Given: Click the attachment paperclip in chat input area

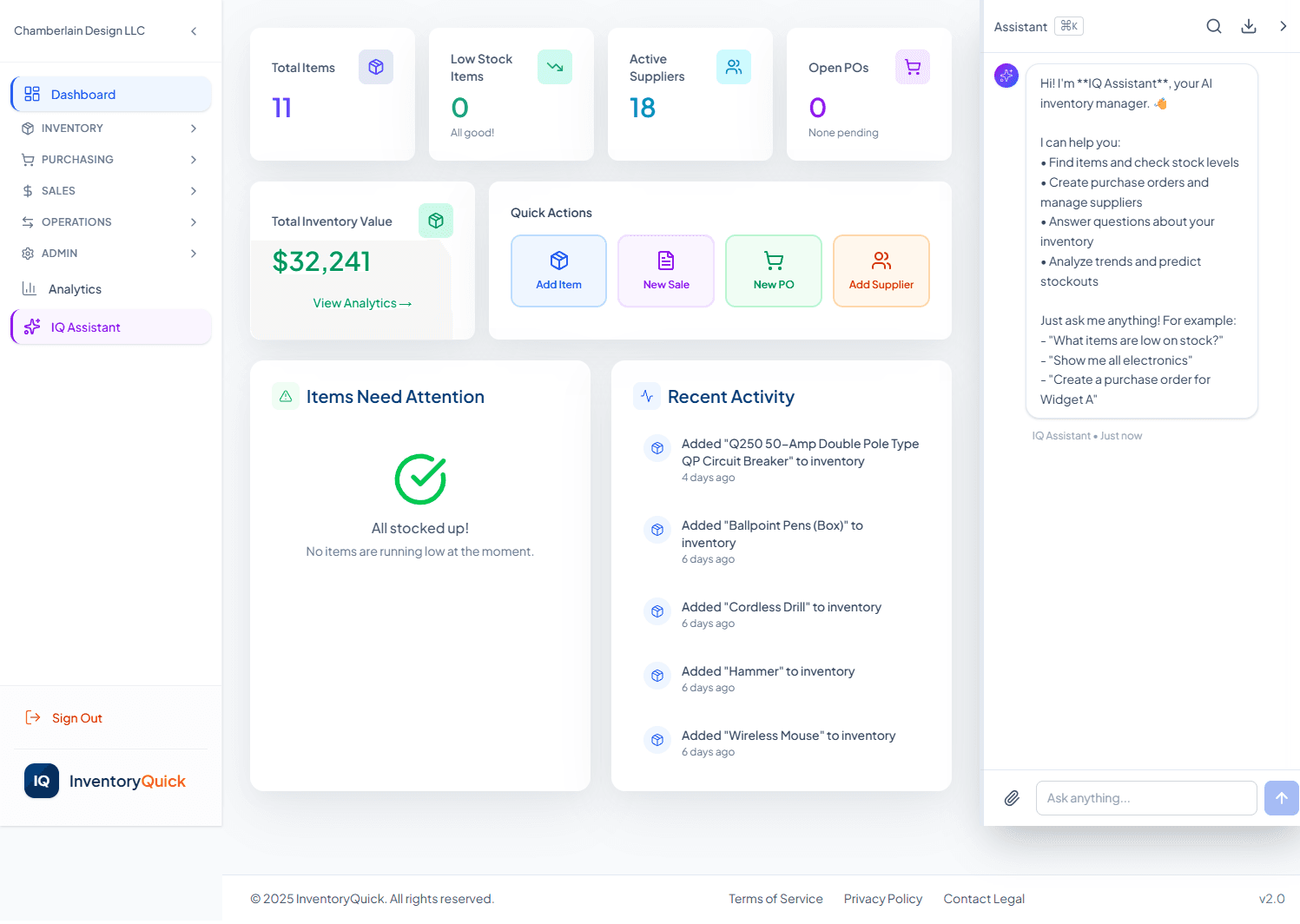Looking at the screenshot, I should click(x=1011, y=797).
